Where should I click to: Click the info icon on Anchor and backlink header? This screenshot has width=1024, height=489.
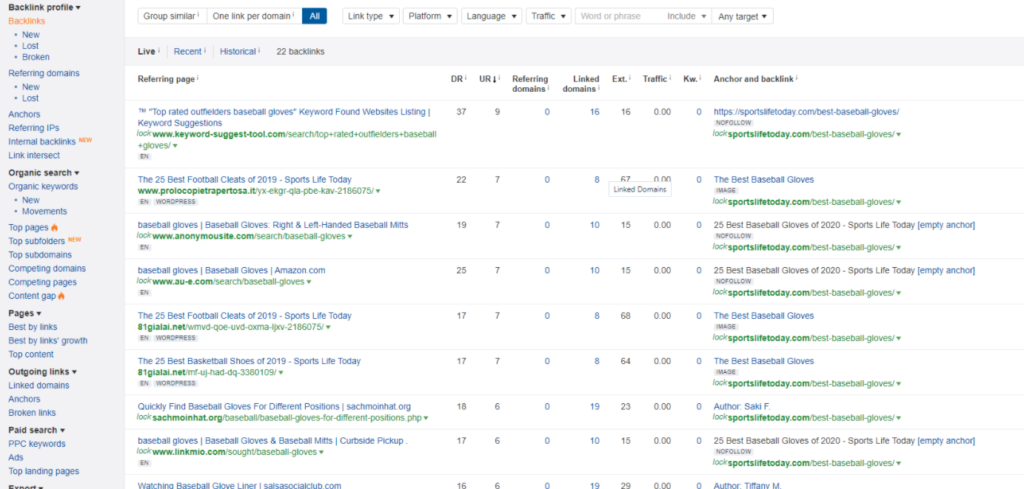797,78
